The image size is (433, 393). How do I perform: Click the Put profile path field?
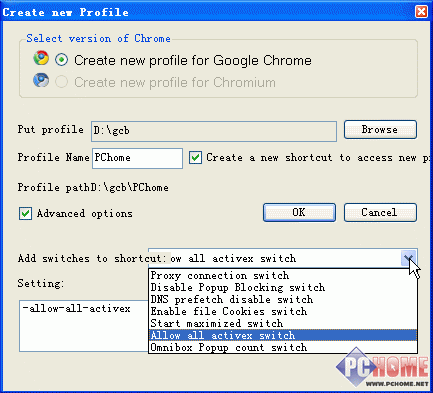(214, 131)
